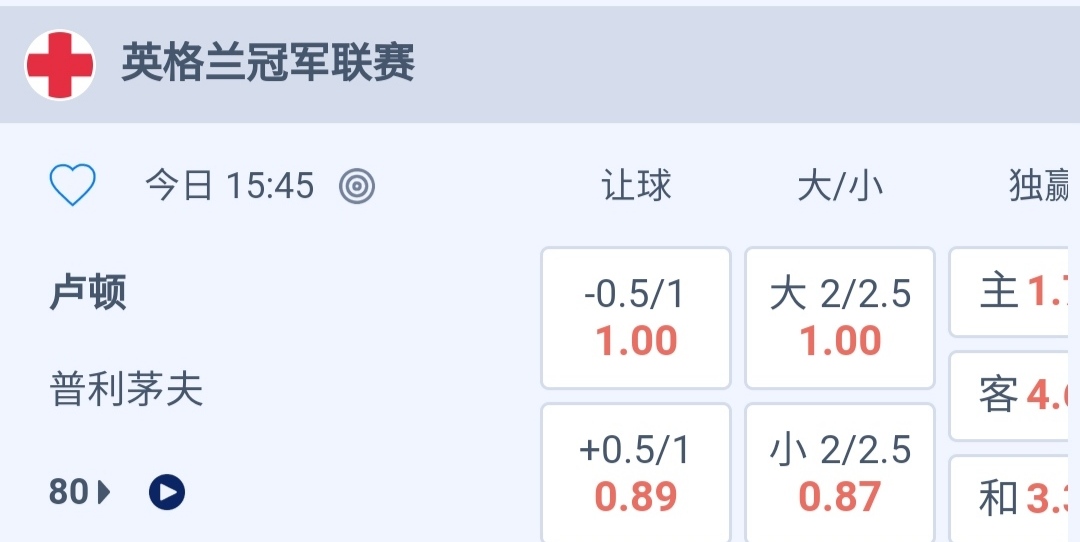Click the 80 markets count number
Viewport: 1080px width, 542px height.
click(68, 492)
